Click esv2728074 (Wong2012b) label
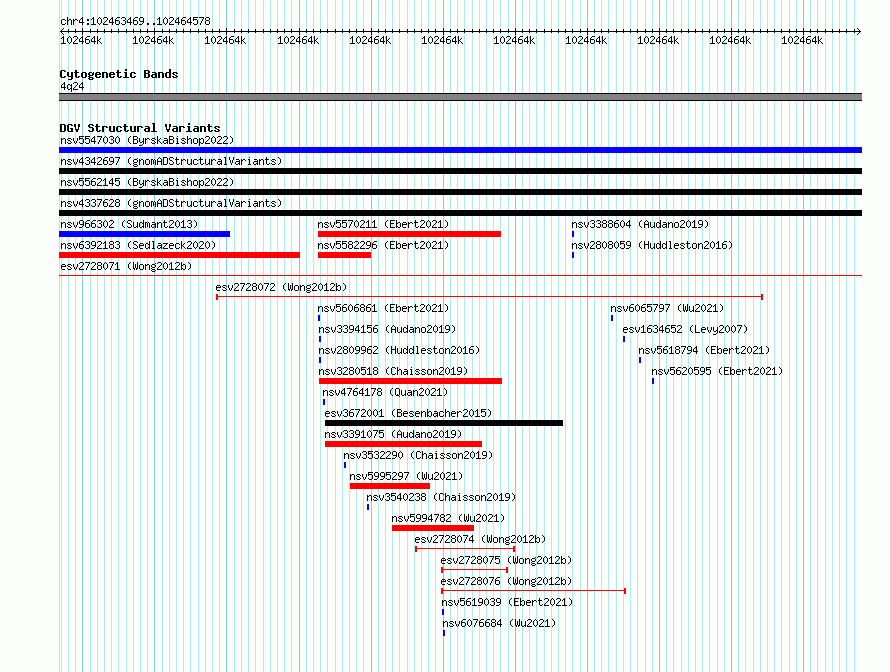Screen dimensions: 890x672 coord(480,539)
